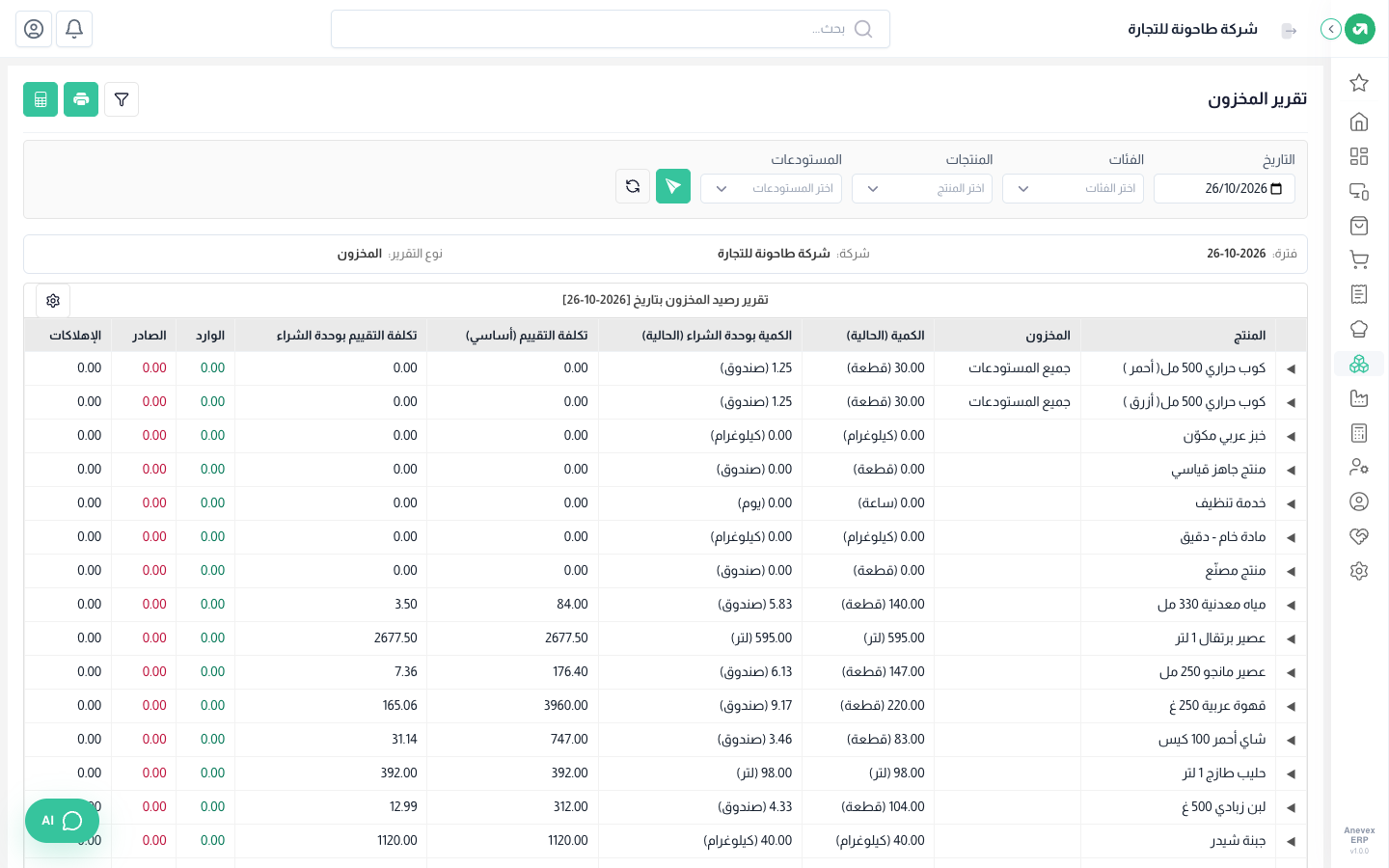The image size is (1389, 868).
Task: Open the favorites star in sidebar
Action: [x=1359, y=83]
